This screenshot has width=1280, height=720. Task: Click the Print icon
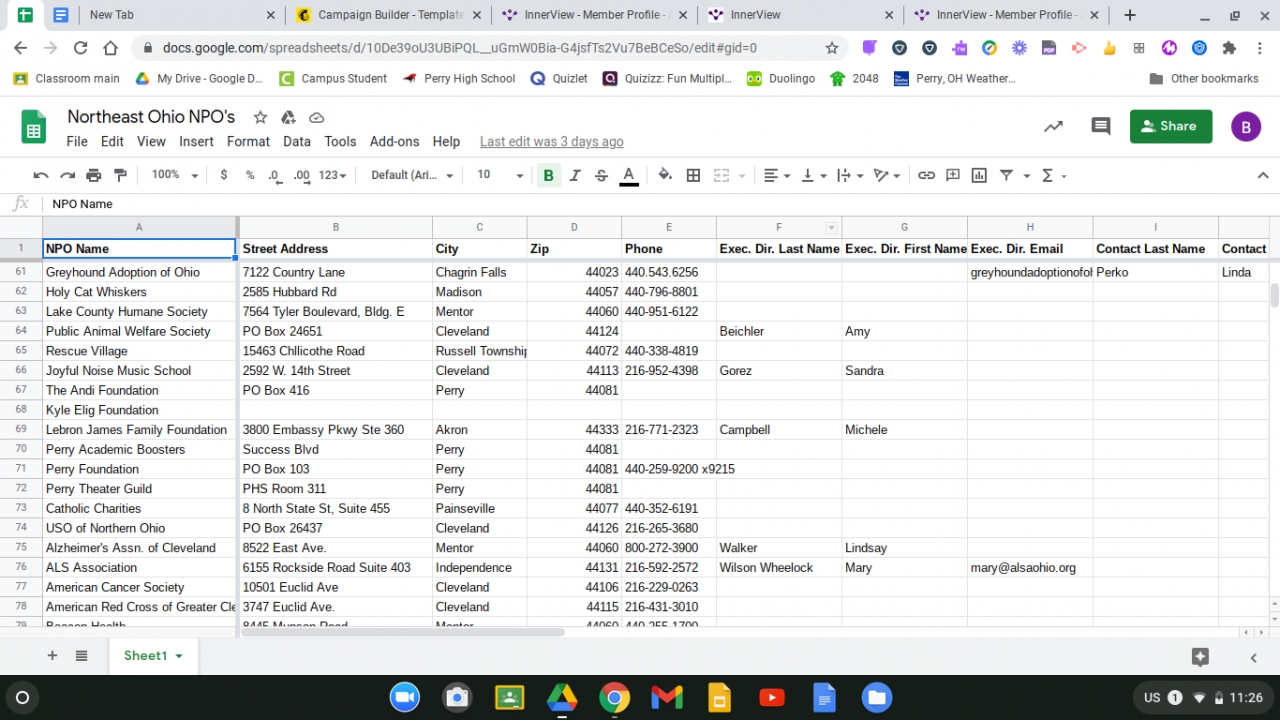94,175
